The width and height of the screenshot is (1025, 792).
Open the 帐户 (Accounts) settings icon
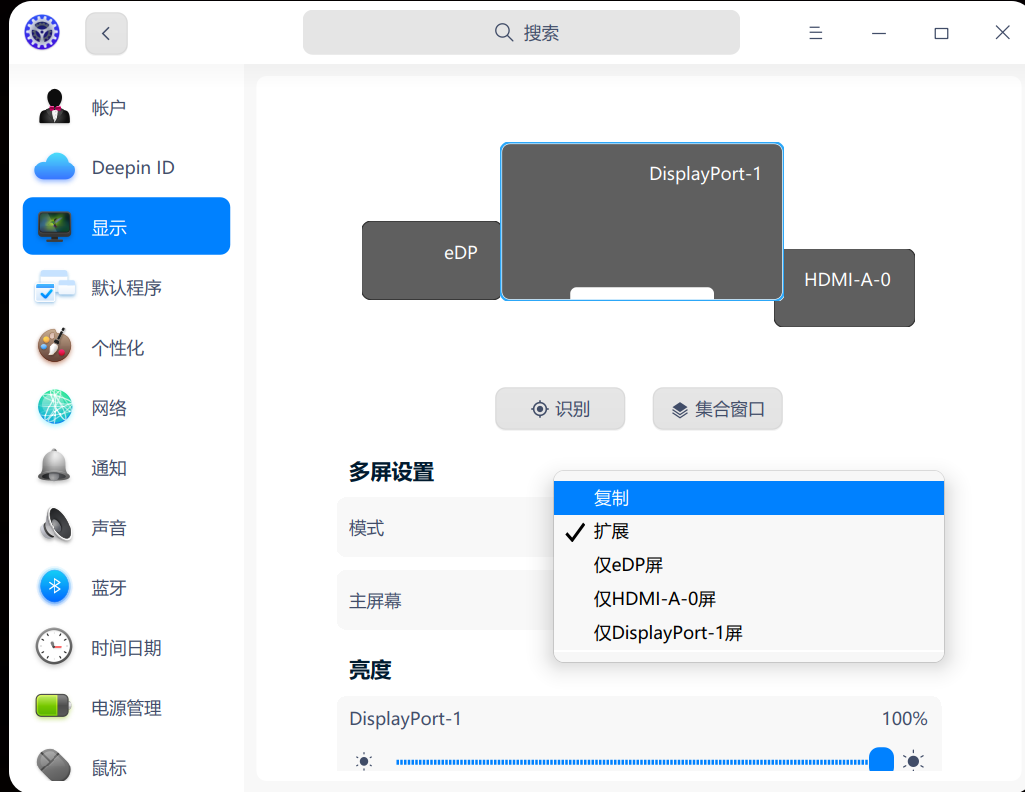pos(55,107)
